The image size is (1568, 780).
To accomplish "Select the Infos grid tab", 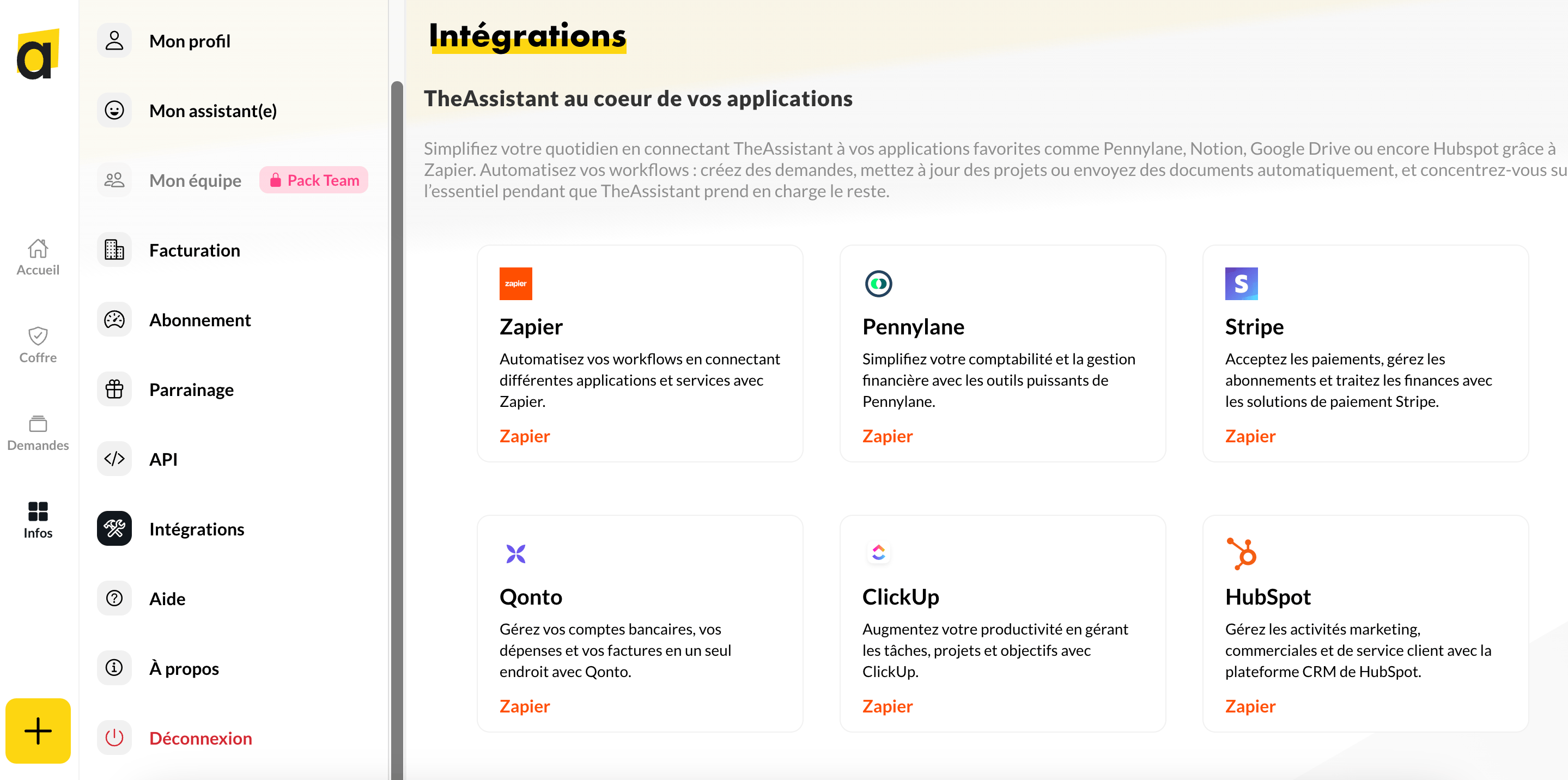I will (38, 520).
